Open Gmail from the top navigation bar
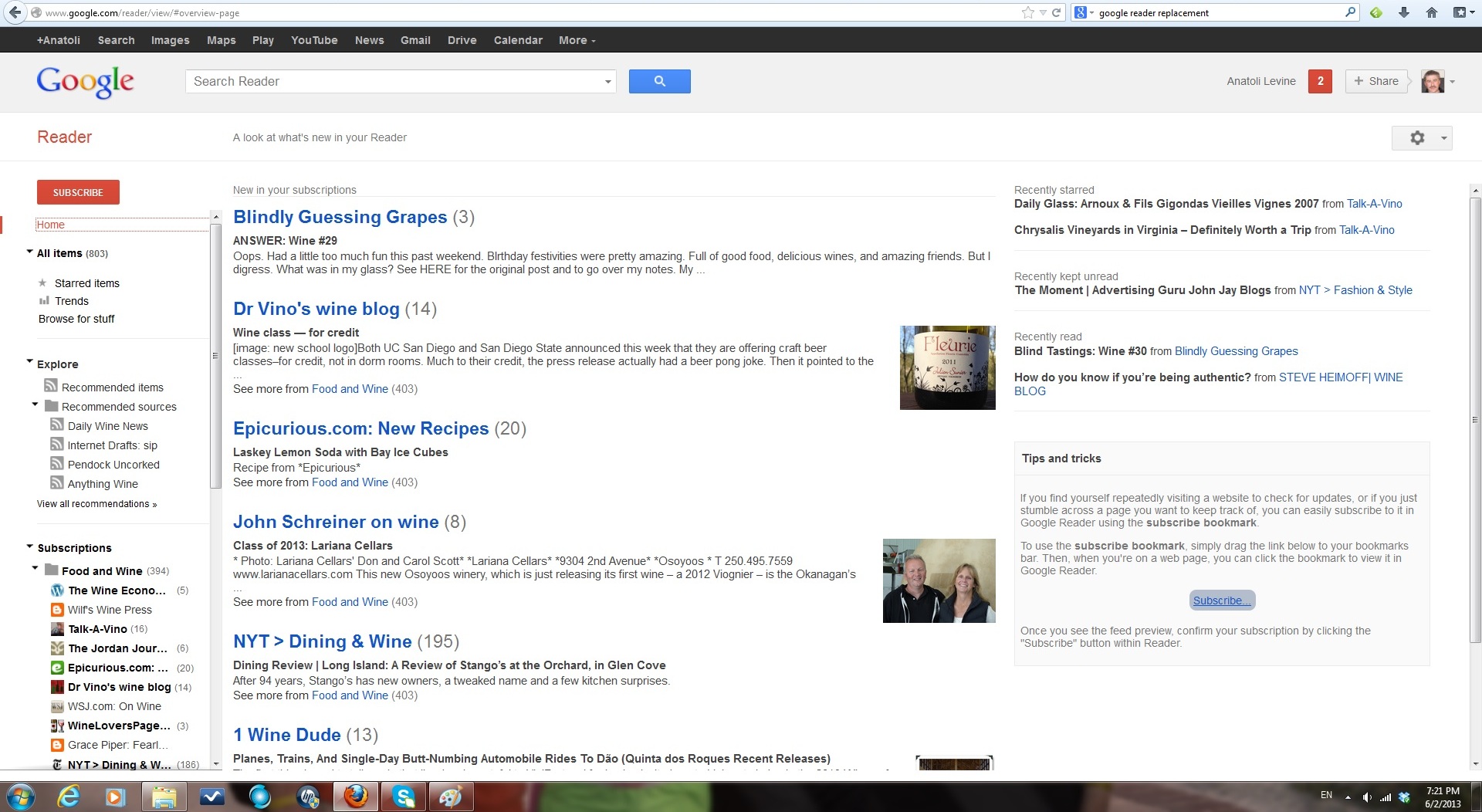This screenshot has width=1482, height=812. pyautogui.click(x=415, y=40)
